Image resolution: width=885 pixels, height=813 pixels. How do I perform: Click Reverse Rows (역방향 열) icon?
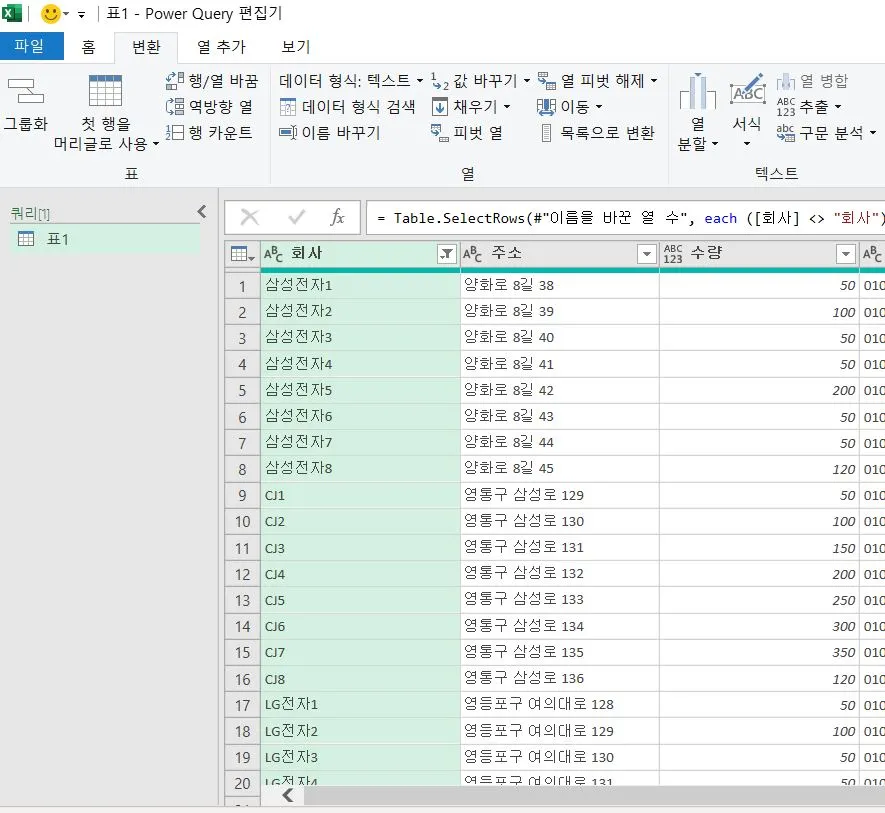[x=174, y=106]
